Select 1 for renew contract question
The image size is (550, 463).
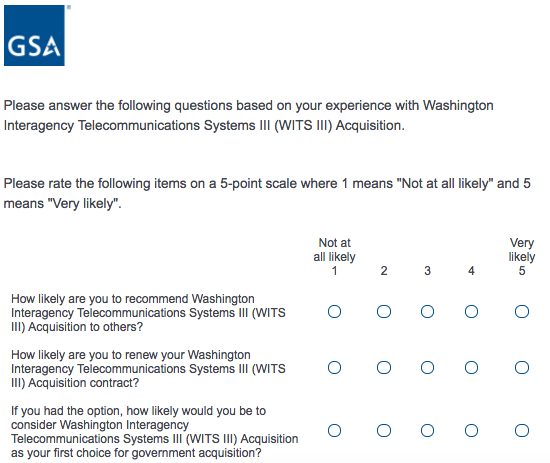(x=334, y=368)
